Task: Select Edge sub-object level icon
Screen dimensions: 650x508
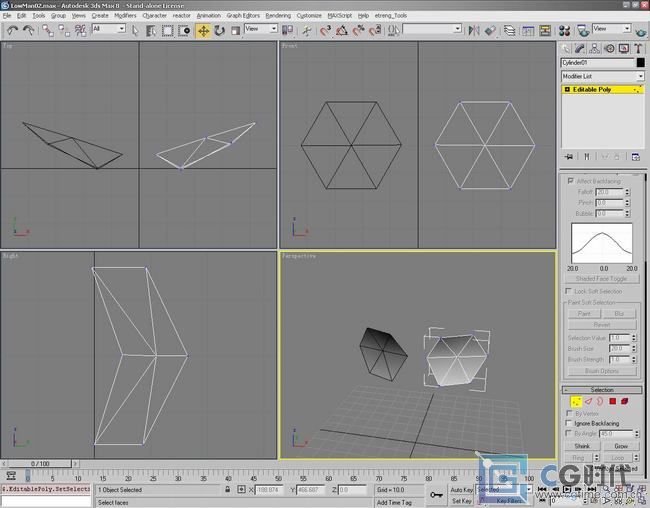Action: coord(589,401)
